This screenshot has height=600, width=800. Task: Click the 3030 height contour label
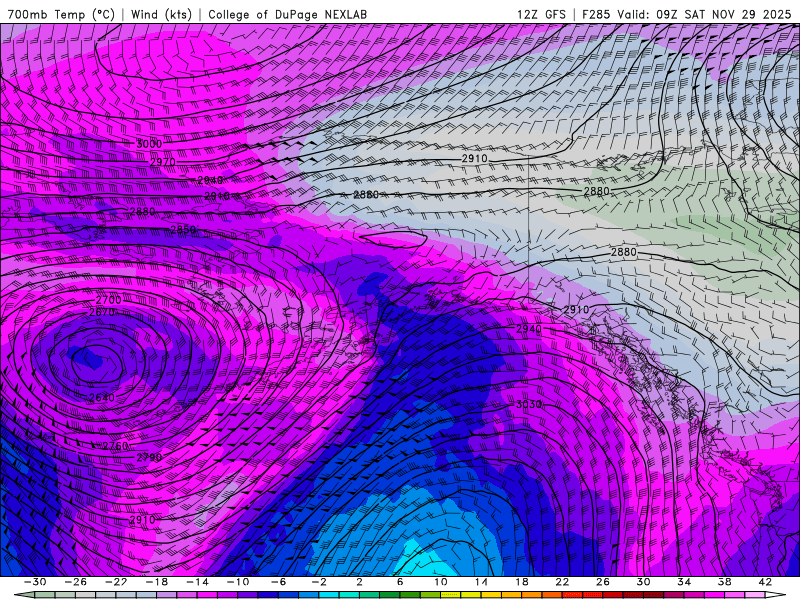pos(529,404)
